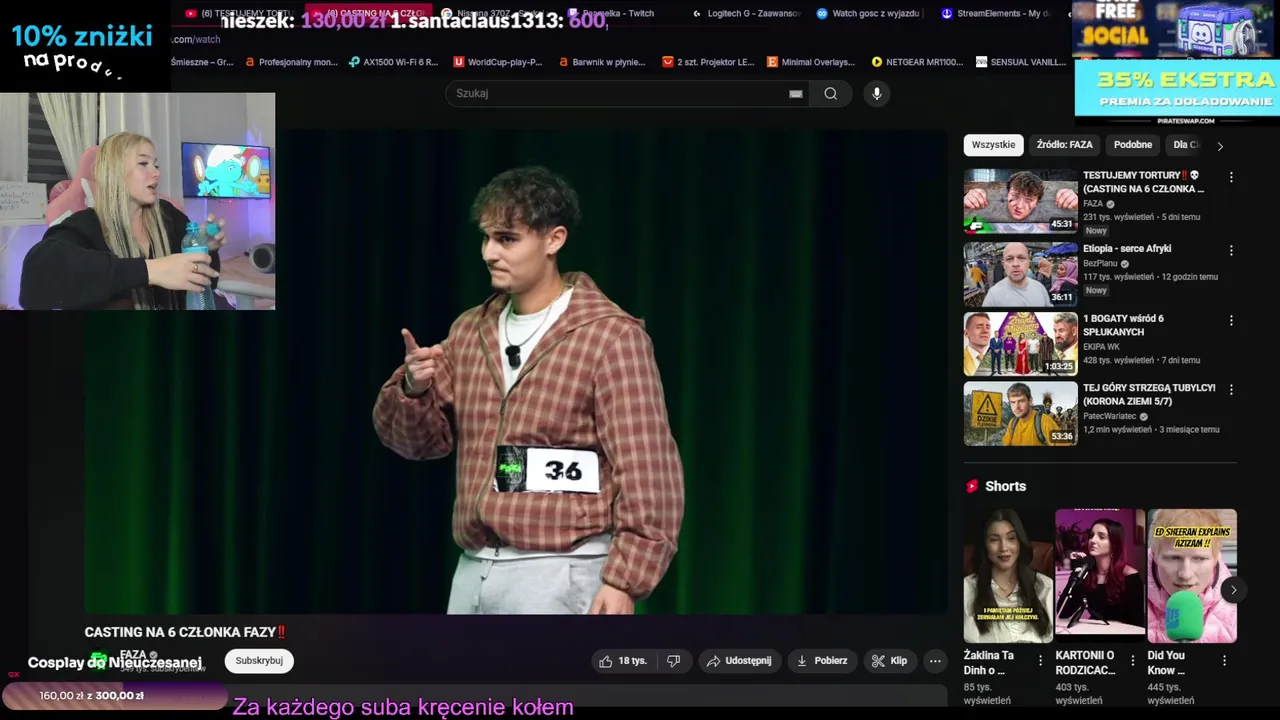Click the video title CASTING NA 6 CZŁONKA FAZY
Screen dimensions: 1280x720
coord(185,632)
